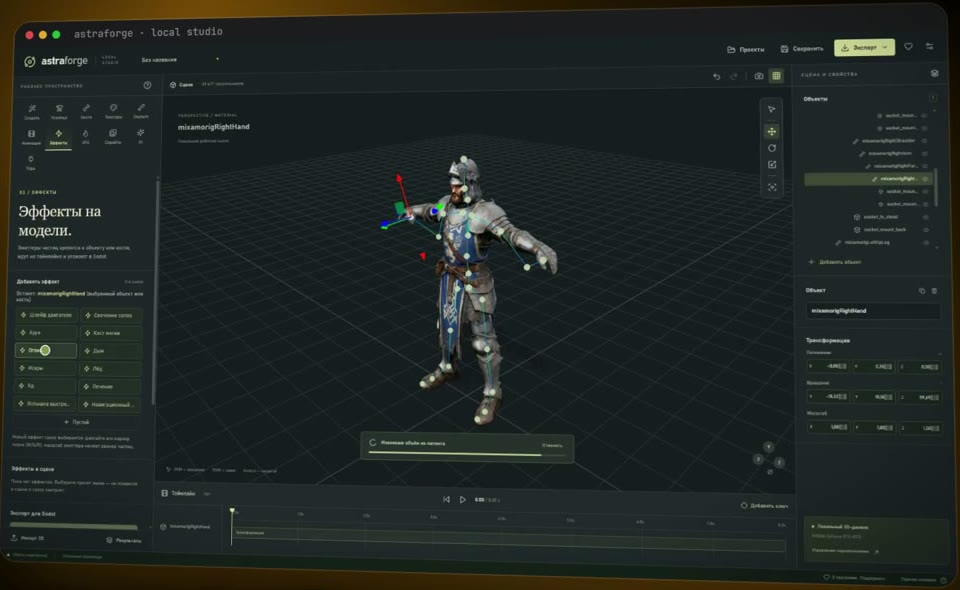Click the heart favorites icon in header

pyautogui.click(x=908, y=47)
